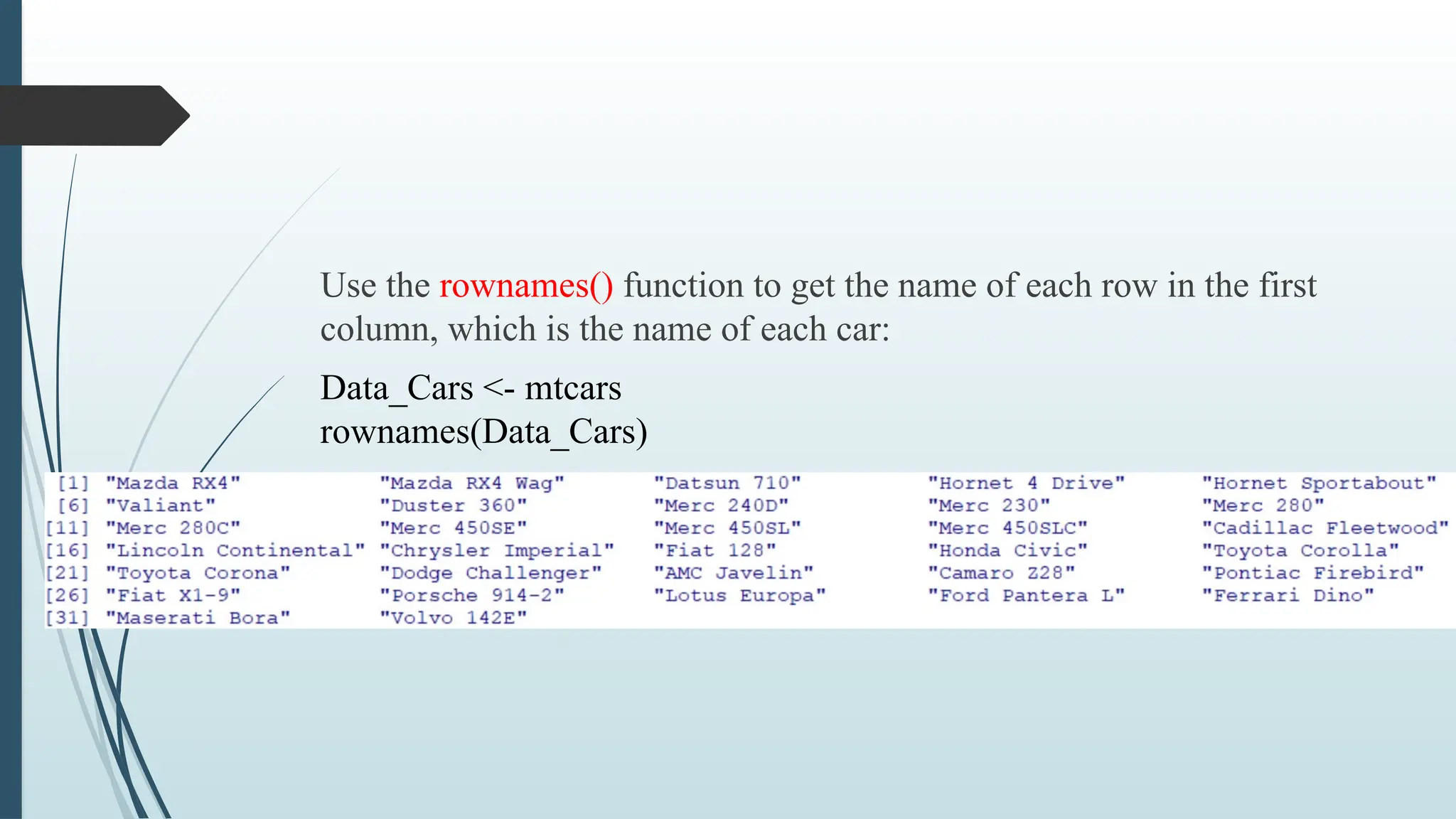1456x819 pixels.
Task: Click the output entry "Ferrari Dino"
Action: point(1288,596)
